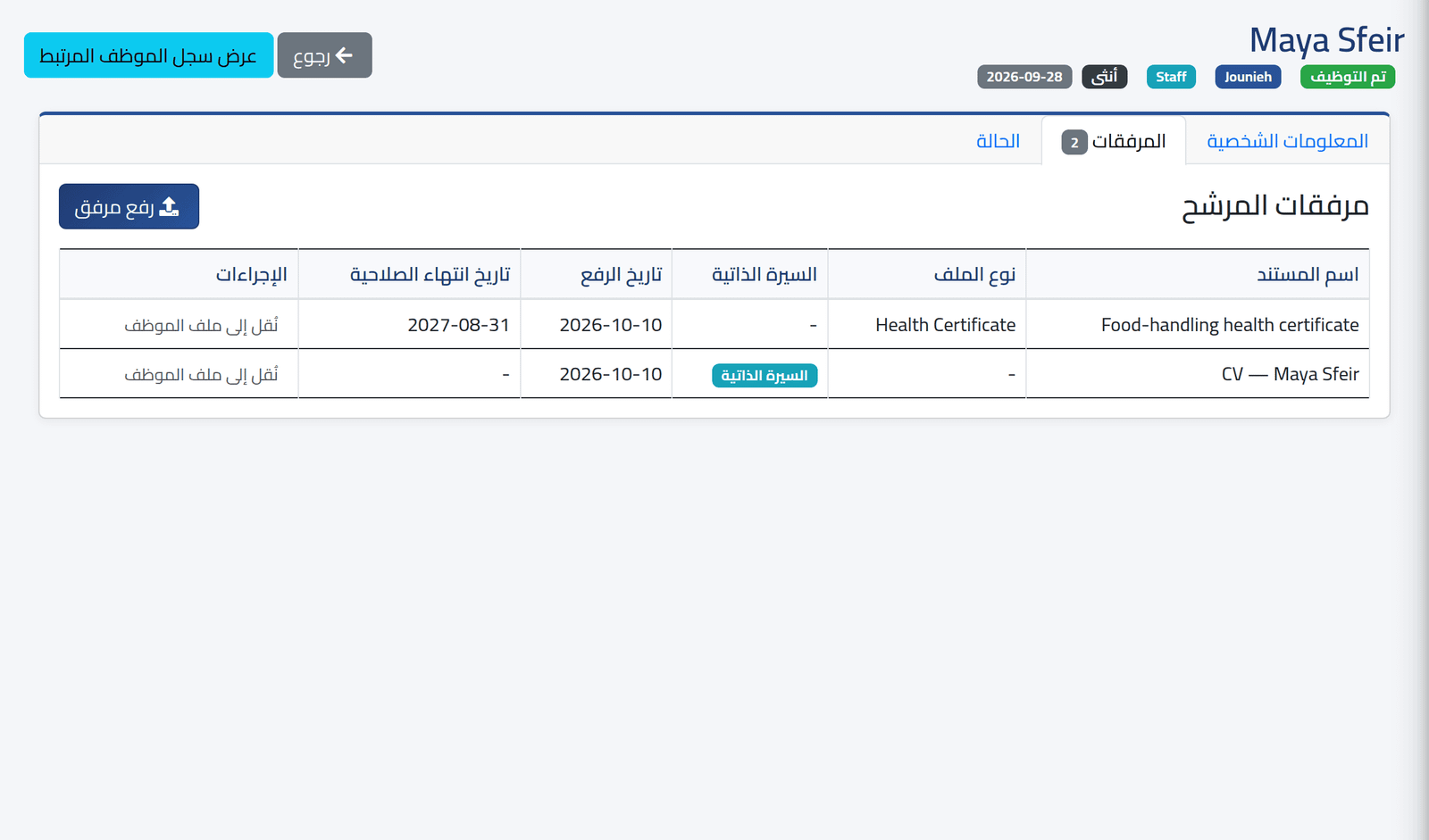The width and height of the screenshot is (1429, 840).
Task: Click the Jounieh location badge
Action: pyautogui.click(x=1248, y=77)
